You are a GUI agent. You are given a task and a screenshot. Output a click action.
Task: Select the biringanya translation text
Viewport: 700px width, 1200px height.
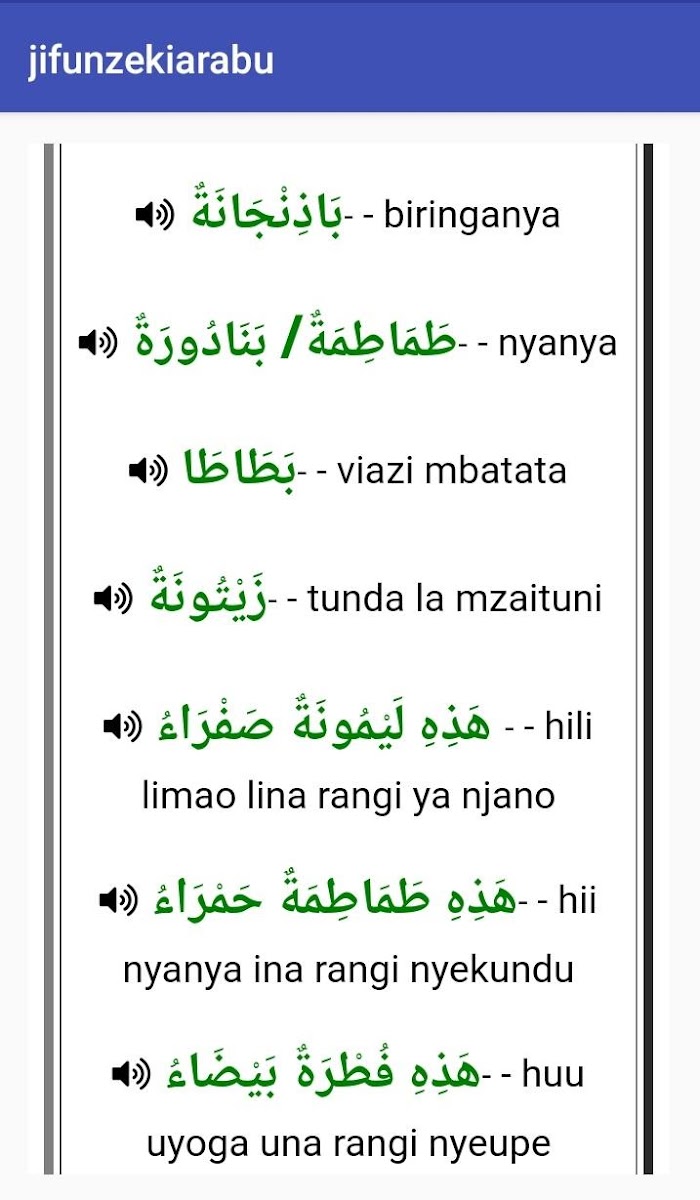coord(472,216)
